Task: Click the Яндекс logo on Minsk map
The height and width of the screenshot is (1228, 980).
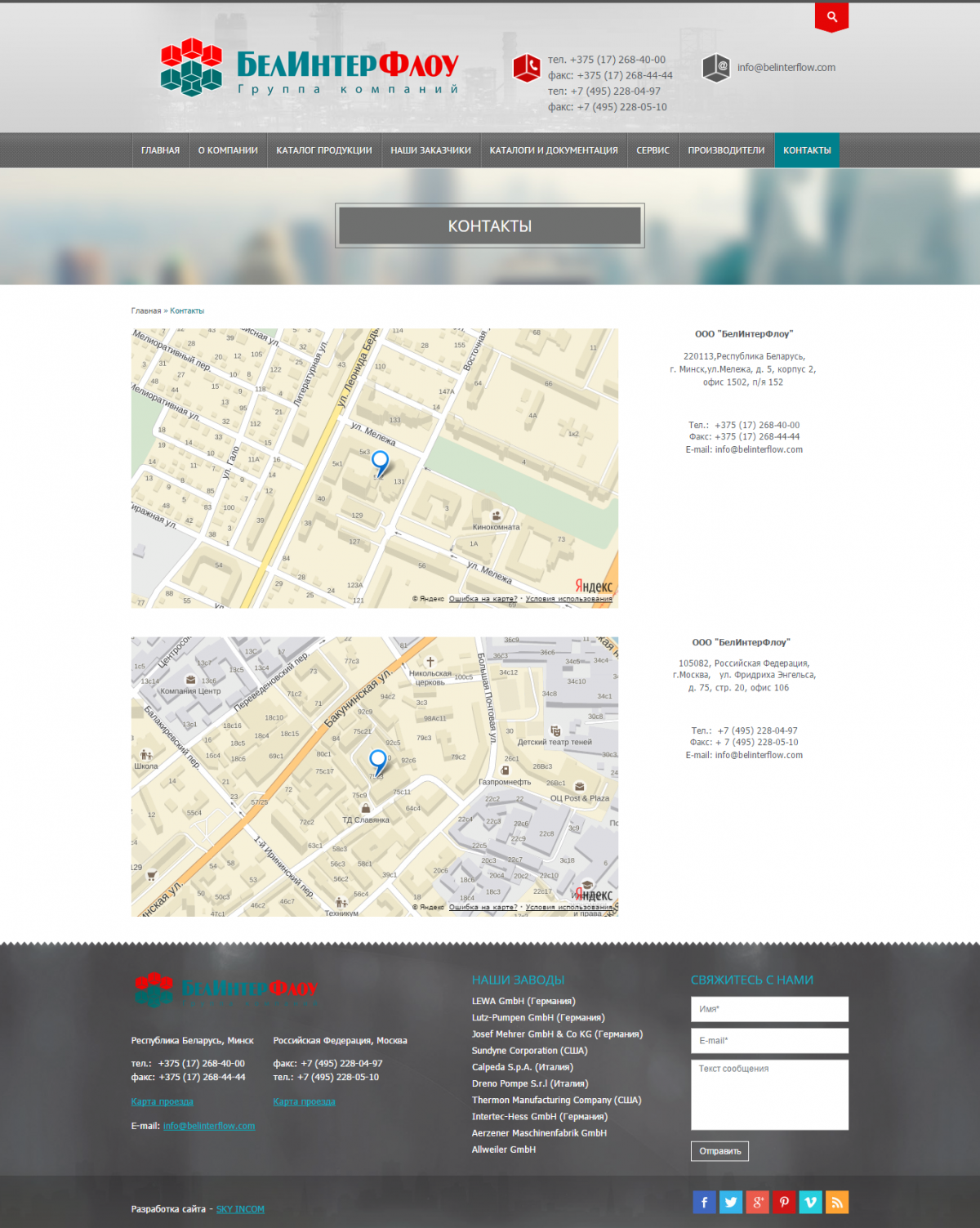Action: pyautogui.click(x=594, y=587)
